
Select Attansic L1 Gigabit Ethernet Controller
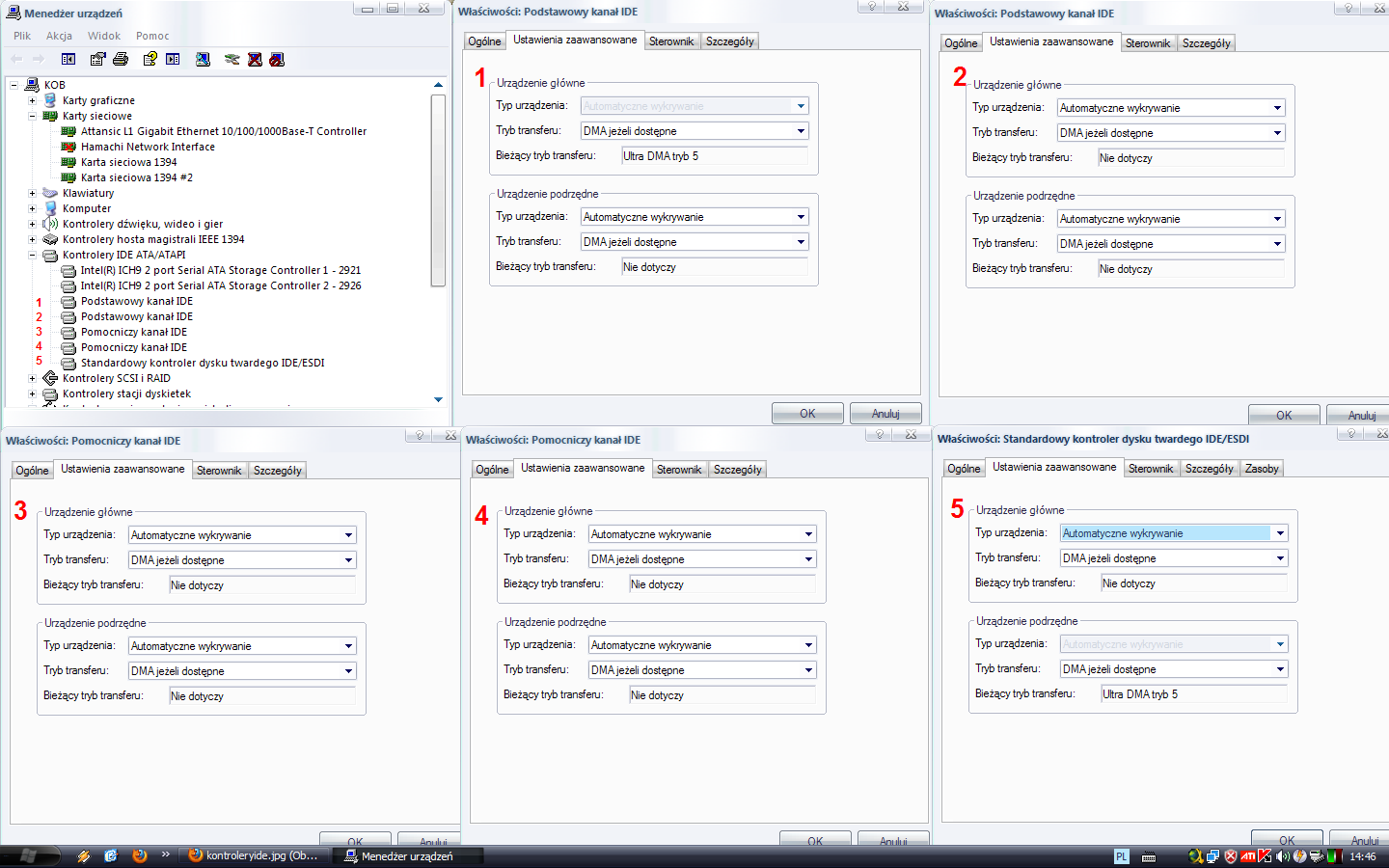point(224,131)
